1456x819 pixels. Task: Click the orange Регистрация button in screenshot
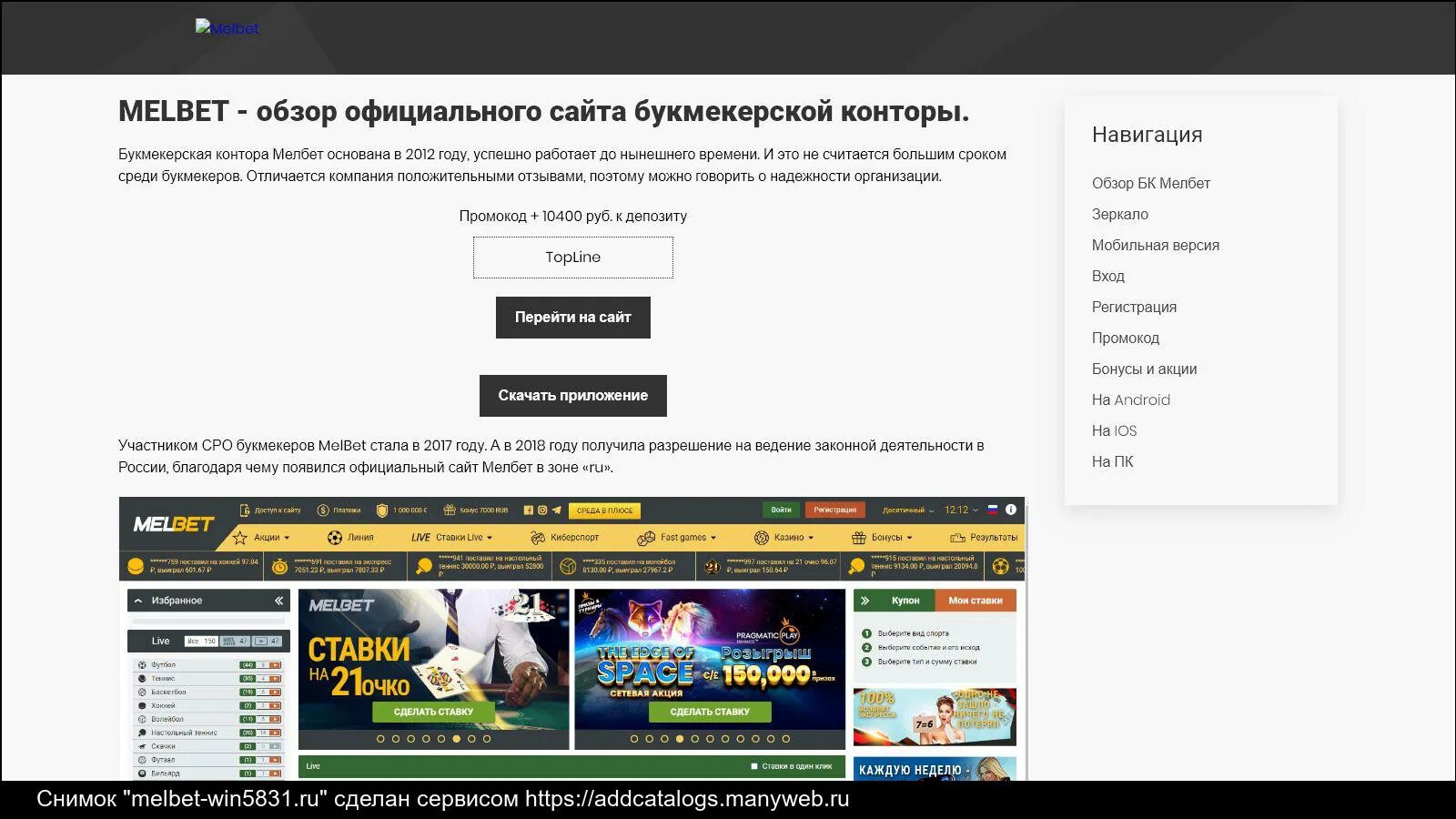pyautogui.click(x=835, y=511)
